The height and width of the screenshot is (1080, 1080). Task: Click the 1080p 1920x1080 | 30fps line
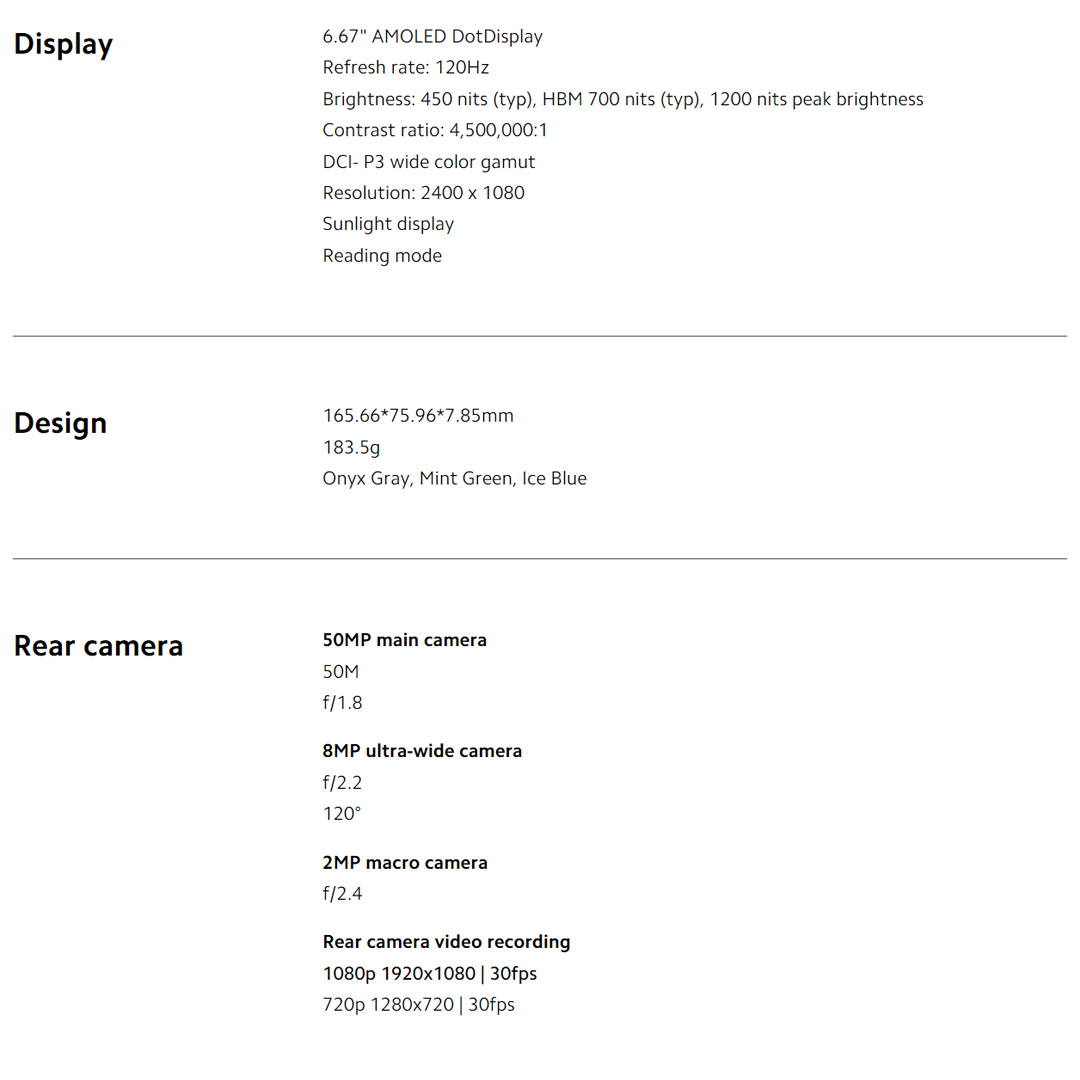429,974
